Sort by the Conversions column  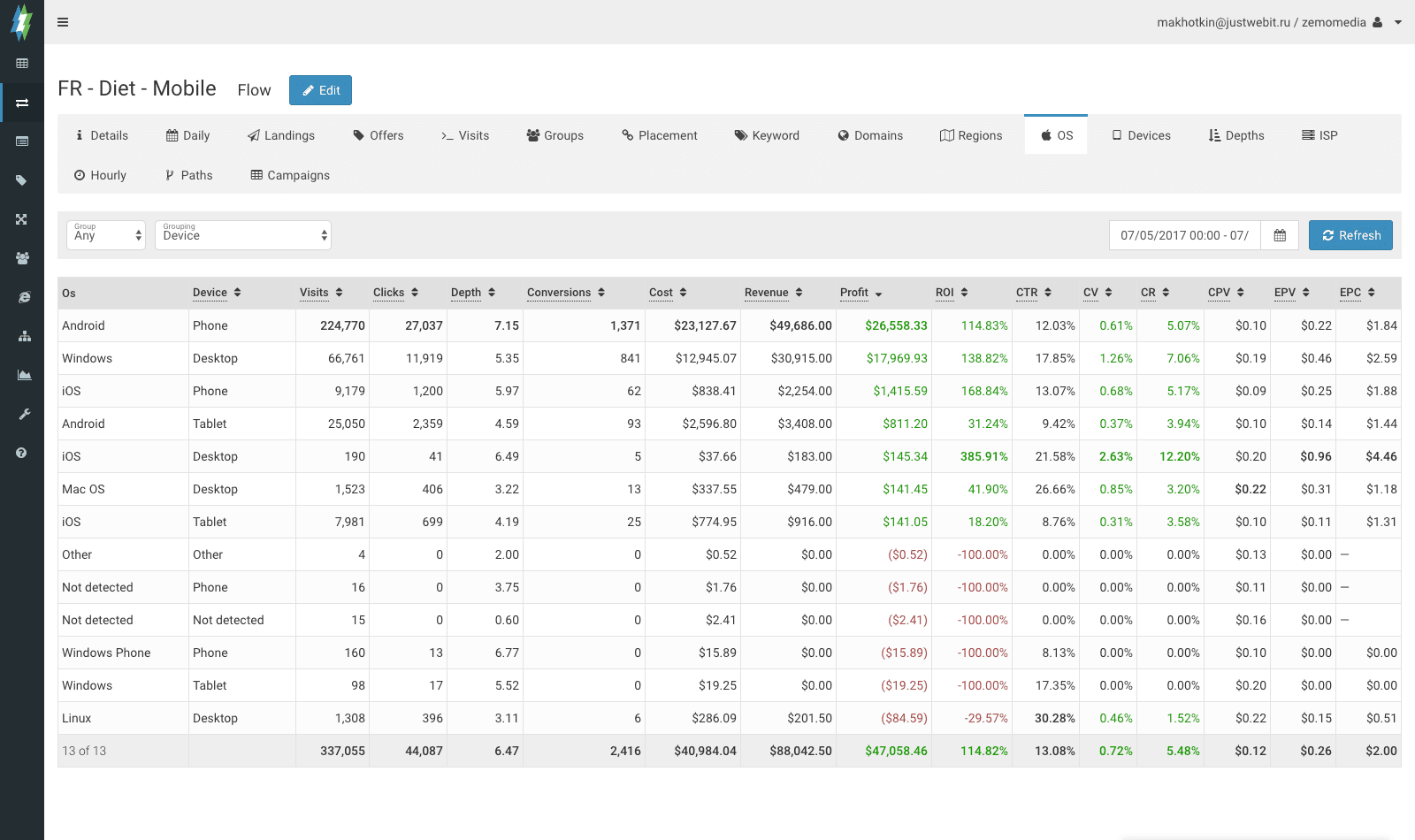coord(566,293)
